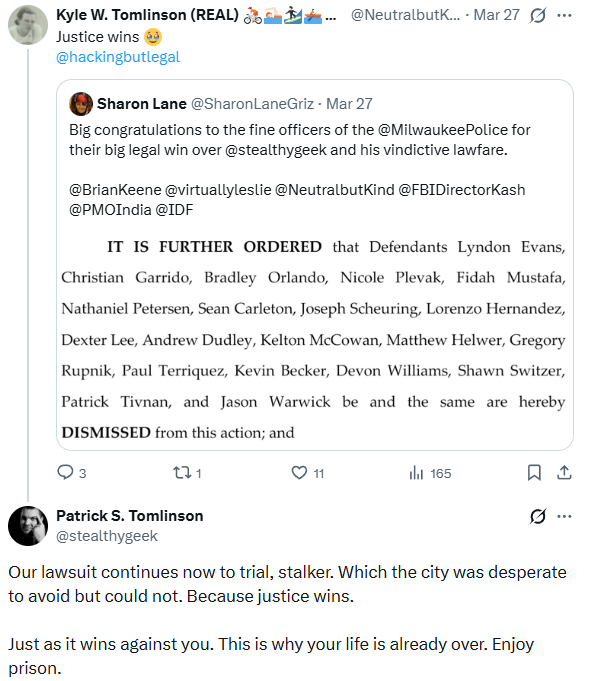Viewport: 589px width, 681px height.
Task: Like the Justice wins tweet
Action: point(308,473)
